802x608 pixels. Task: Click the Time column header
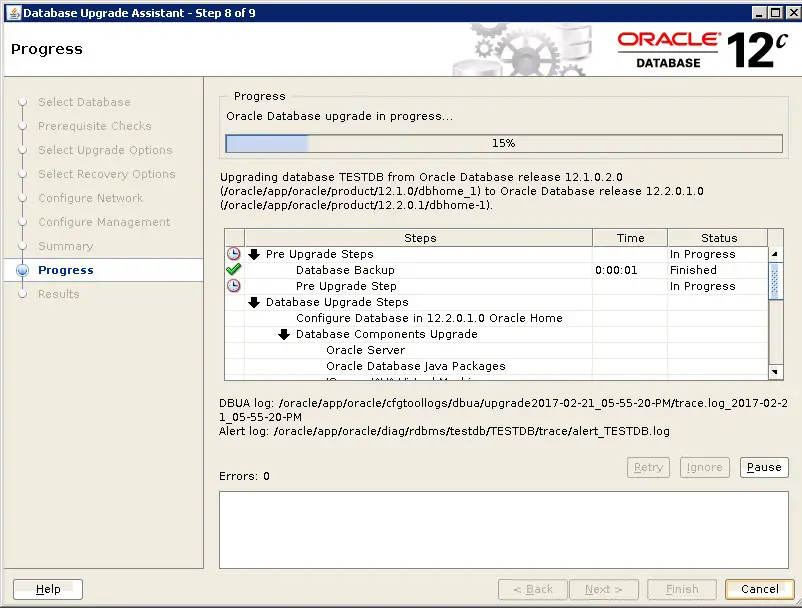pyautogui.click(x=630, y=238)
